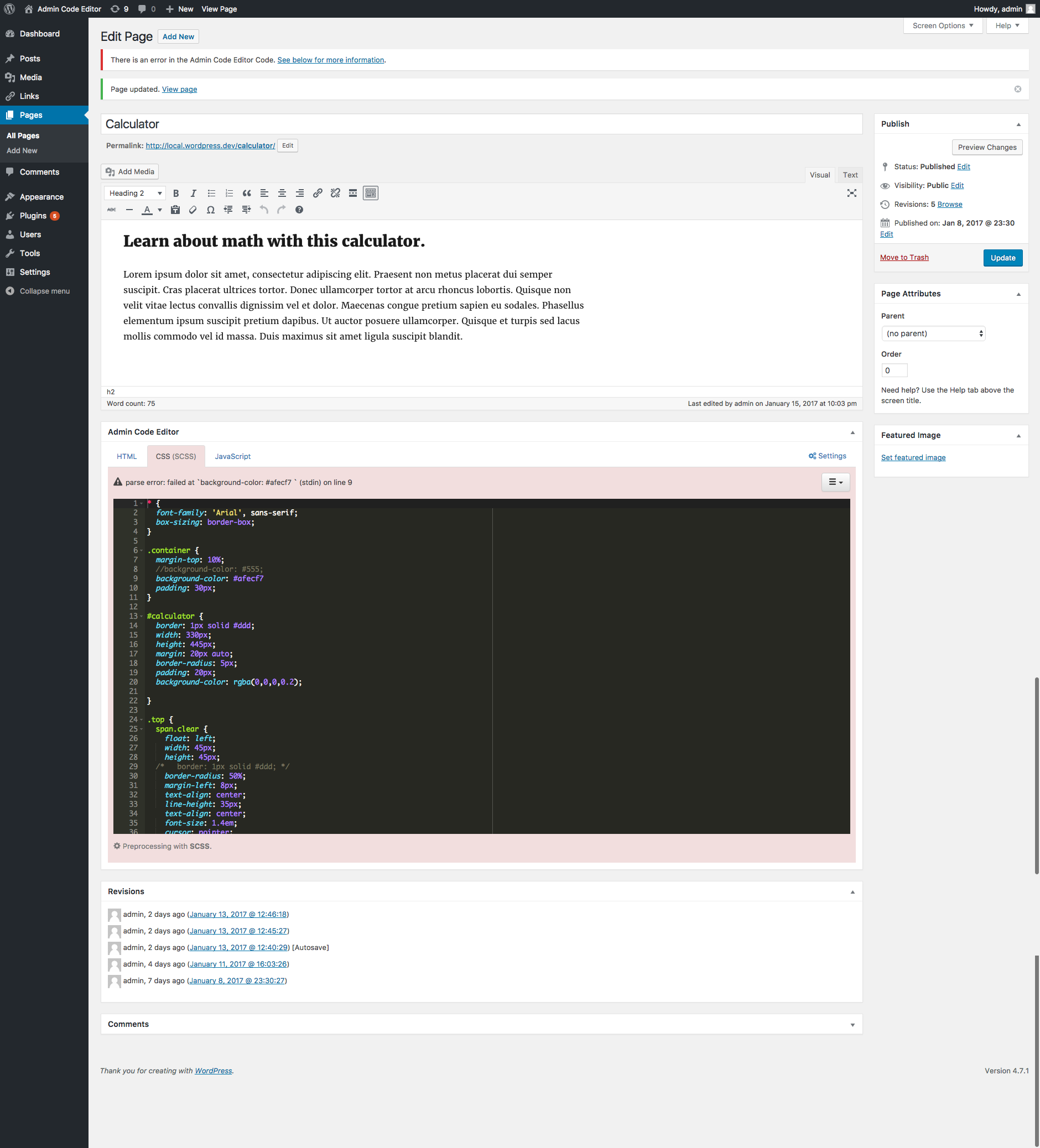The image size is (1040, 1148).
Task: Apply bold formatting in the editor
Action: pos(175,193)
